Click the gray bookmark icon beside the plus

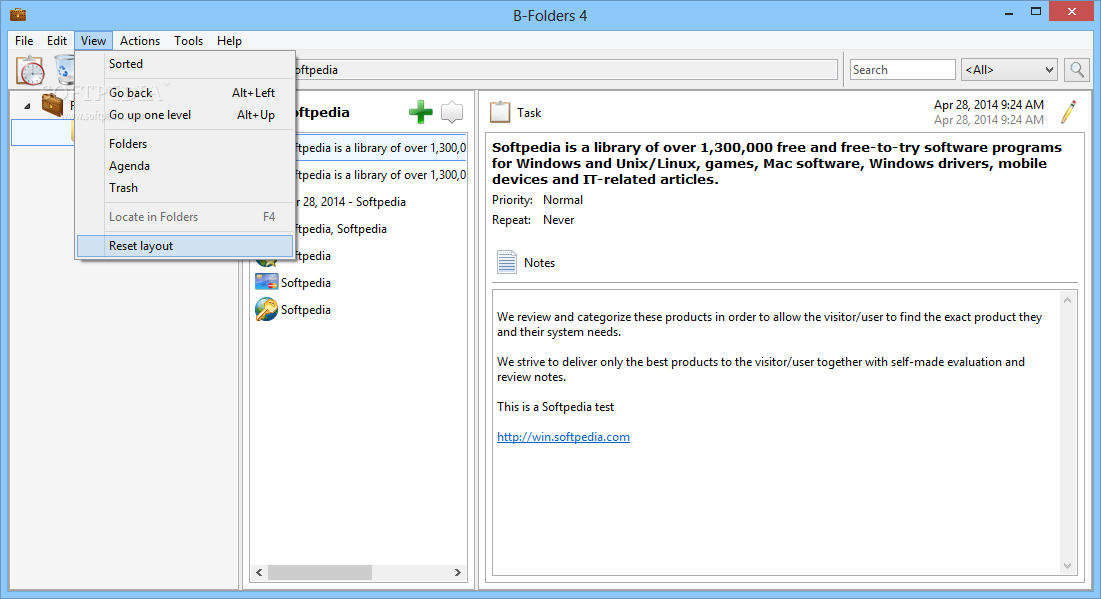coord(452,112)
